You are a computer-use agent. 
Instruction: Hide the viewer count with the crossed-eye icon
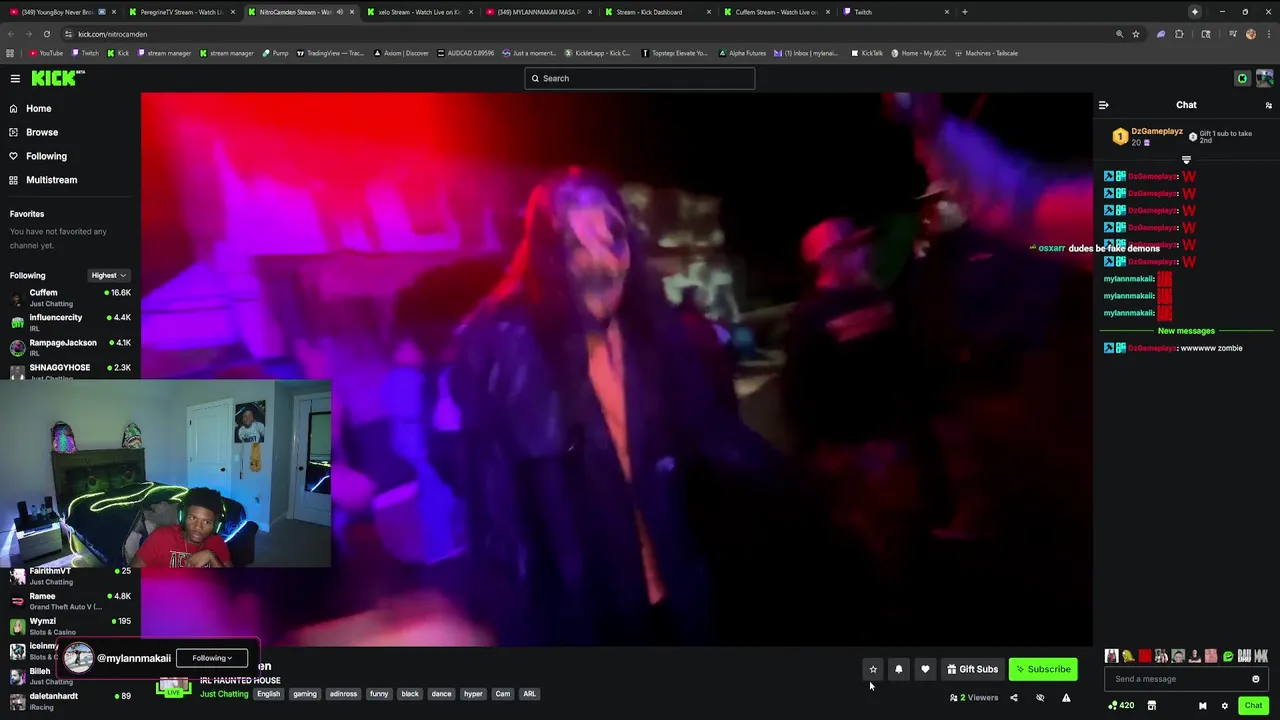pos(1040,698)
